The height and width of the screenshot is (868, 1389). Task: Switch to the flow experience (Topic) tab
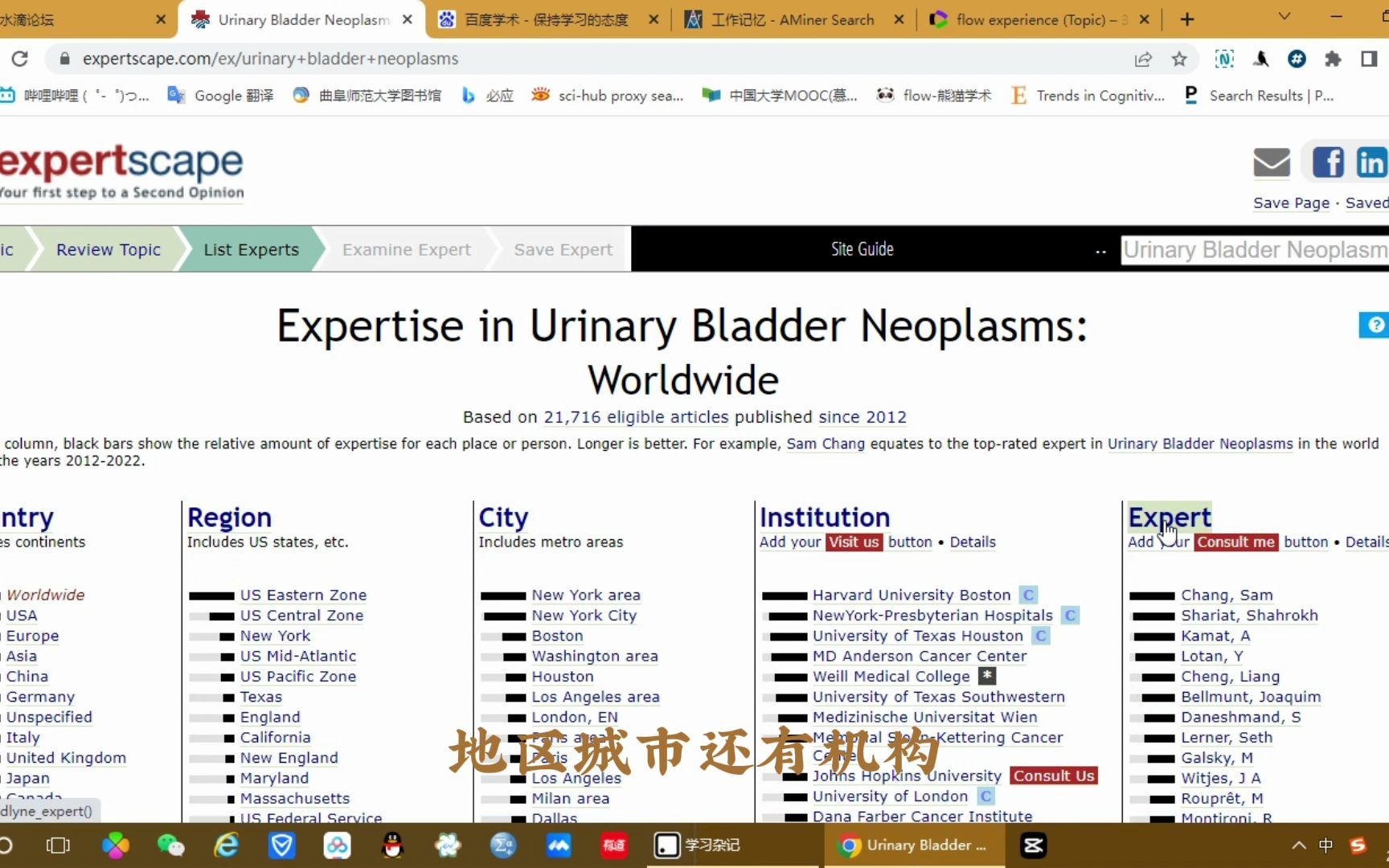1040,19
